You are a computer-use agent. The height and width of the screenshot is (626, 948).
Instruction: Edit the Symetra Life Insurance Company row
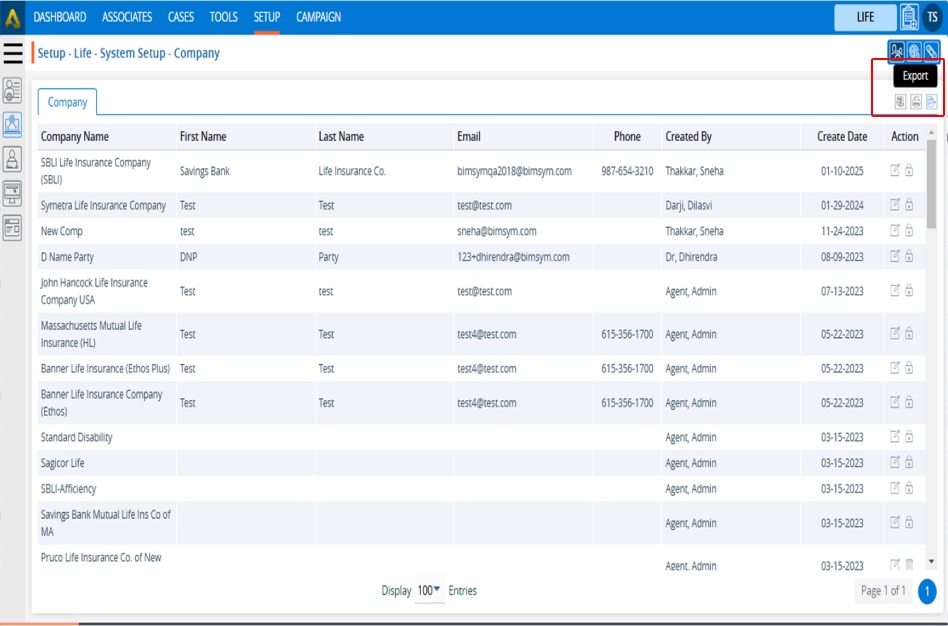pos(895,205)
